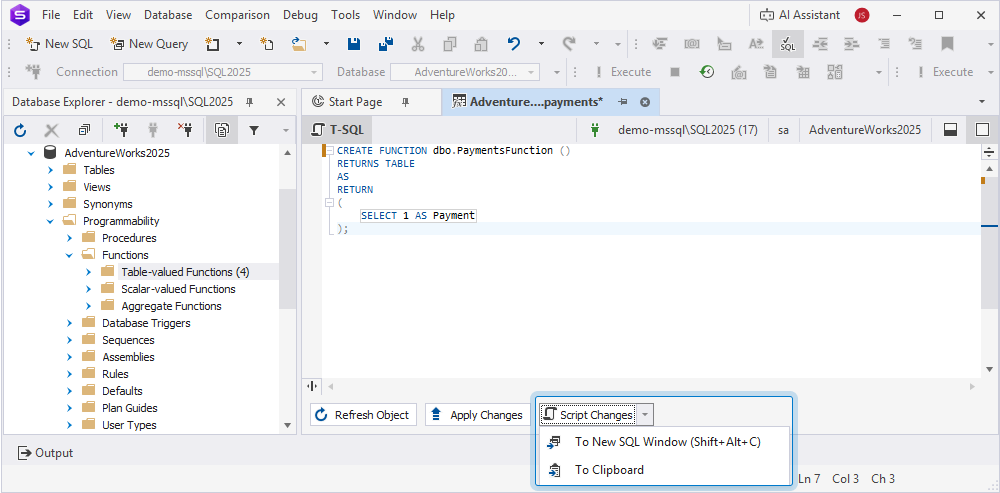
Task: Open the Comparison menu
Action: pyautogui.click(x=237, y=15)
